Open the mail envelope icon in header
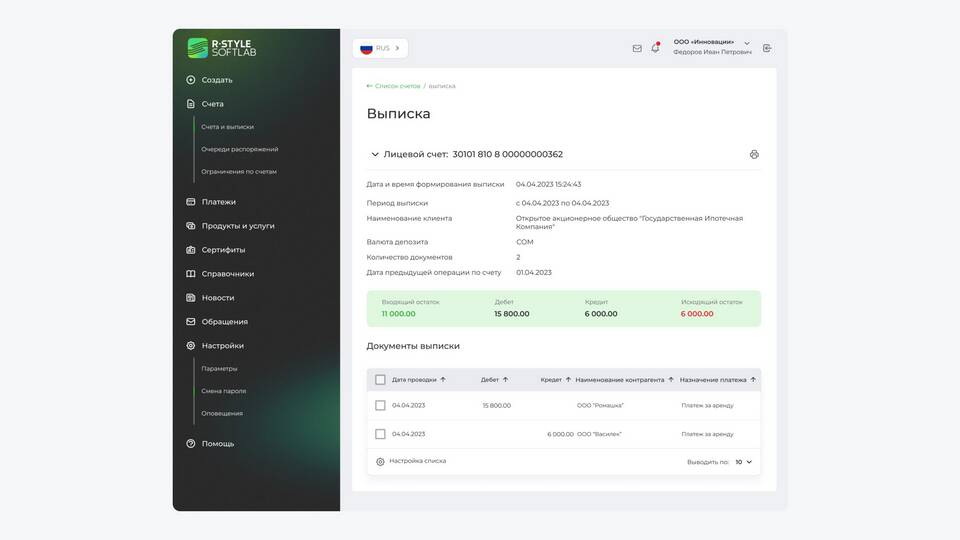 click(x=637, y=48)
